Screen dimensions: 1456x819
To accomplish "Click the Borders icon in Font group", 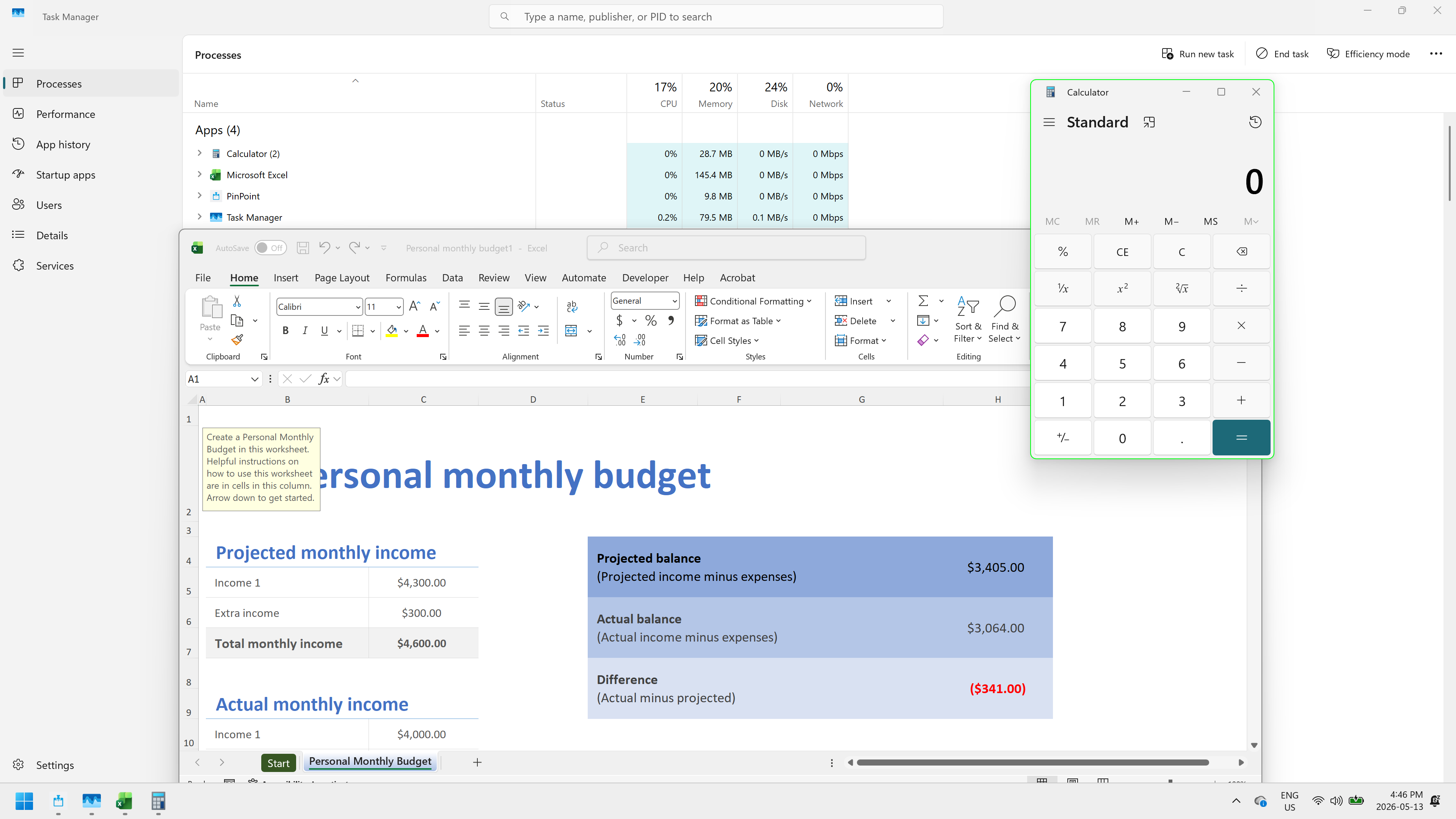I will coord(358,331).
